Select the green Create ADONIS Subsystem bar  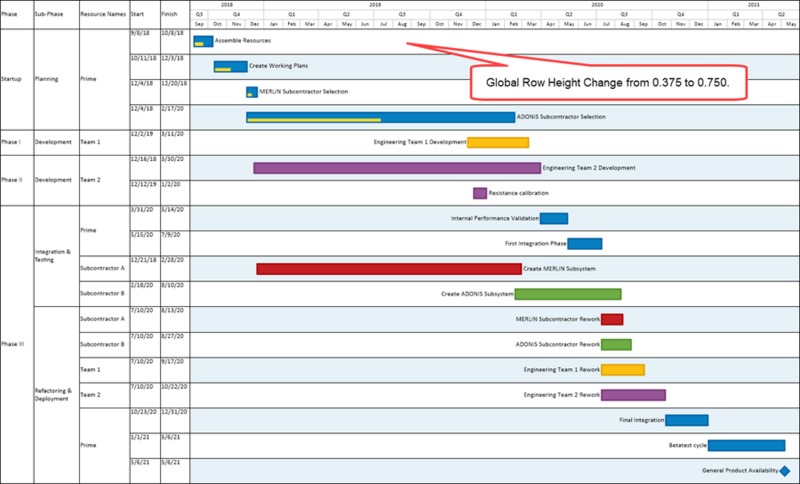568,294
